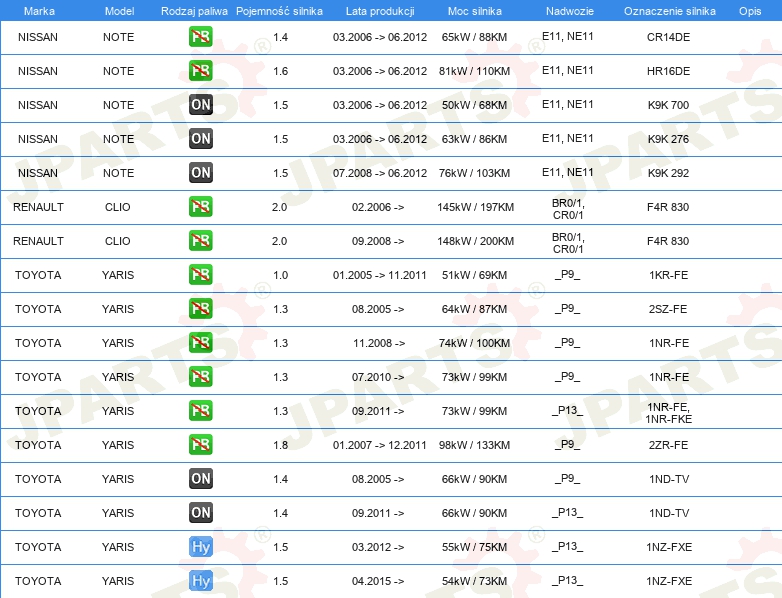
Task: Click power value 54kW / 73KM
Action: click(474, 581)
